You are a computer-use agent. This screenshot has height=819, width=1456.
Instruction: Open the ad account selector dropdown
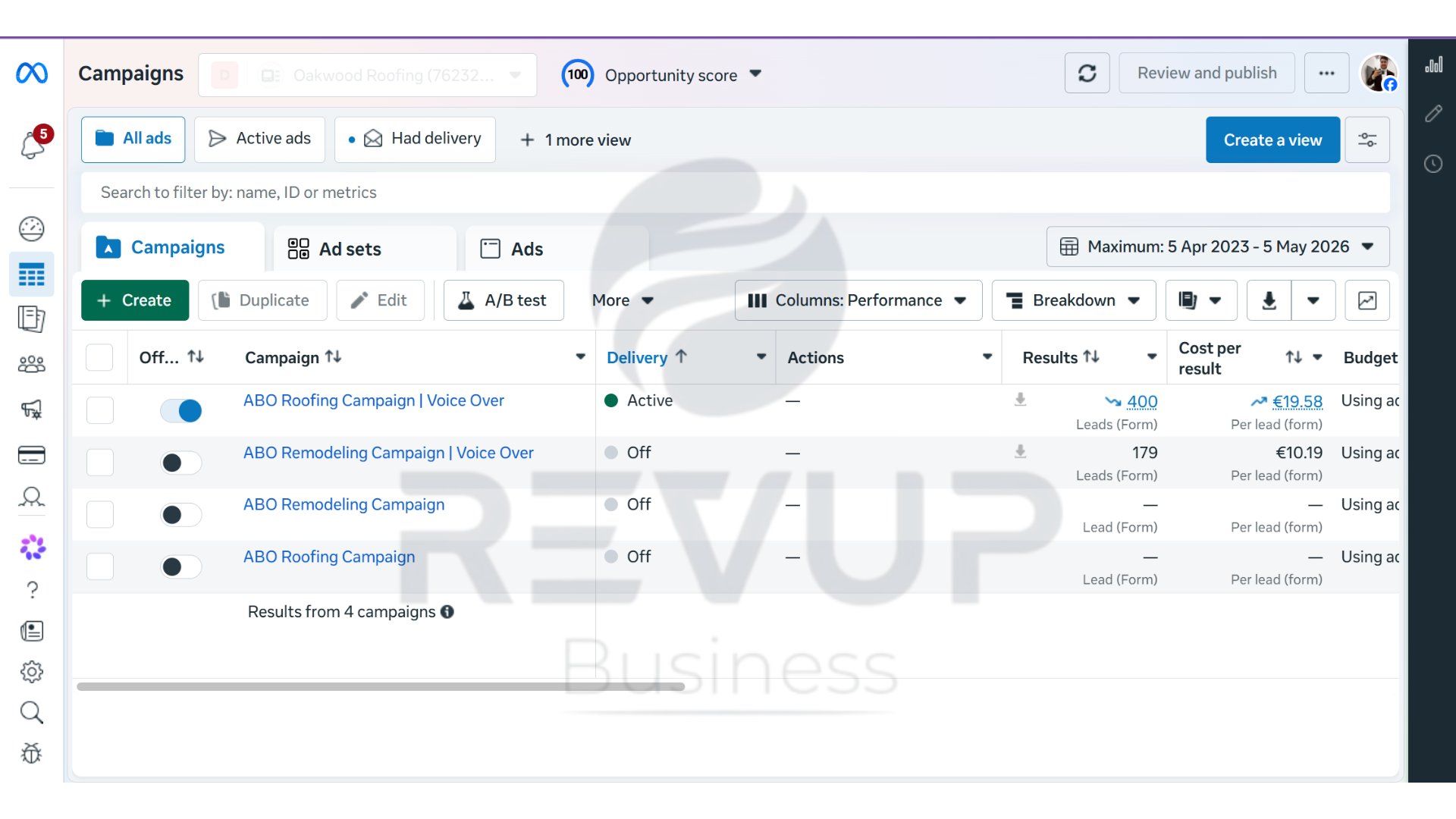pyautogui.click(x=368, y=75)
